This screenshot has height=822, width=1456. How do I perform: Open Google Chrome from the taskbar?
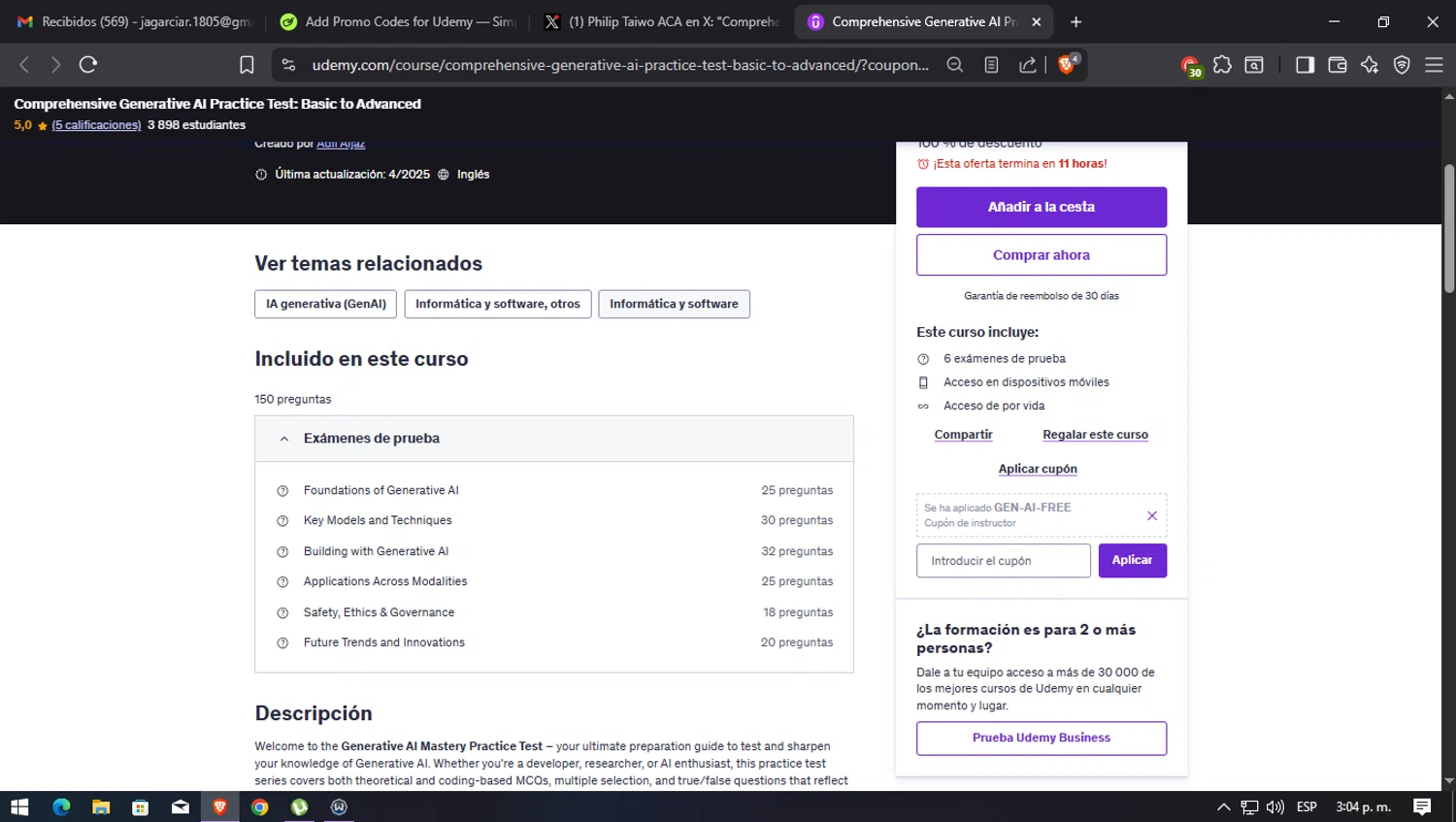click(259, 806)
